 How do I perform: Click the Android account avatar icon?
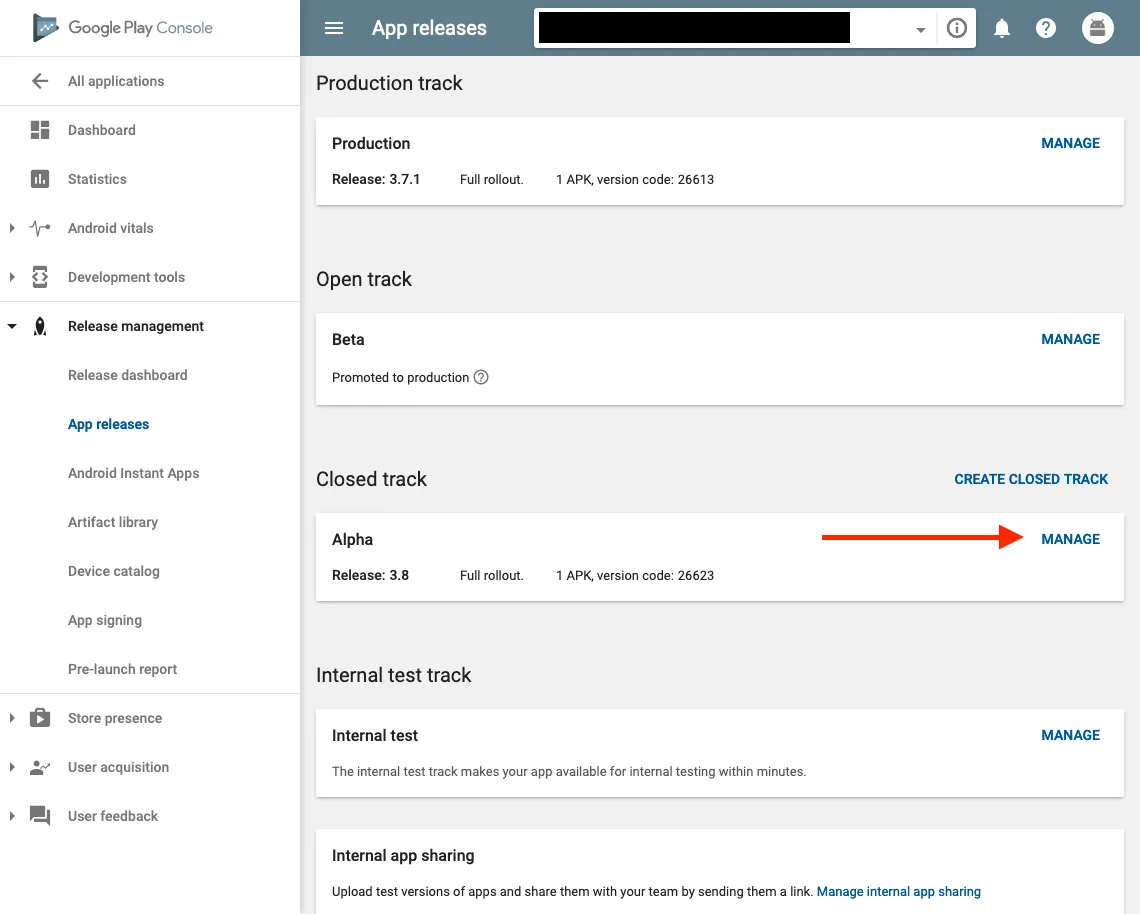pyautogui.click(x=1097, y=28)
